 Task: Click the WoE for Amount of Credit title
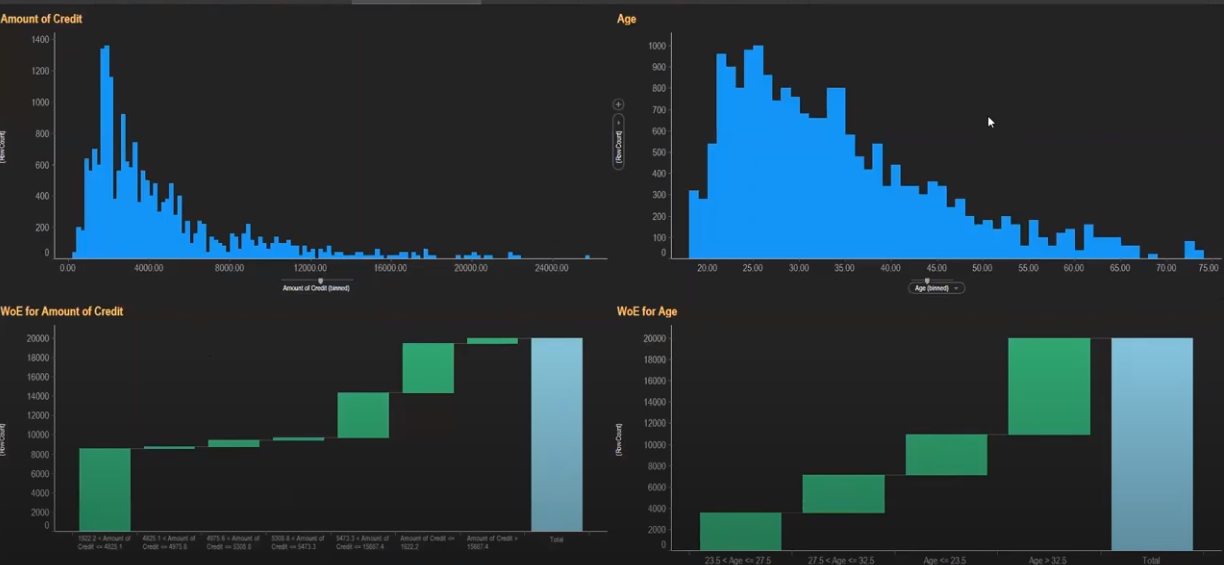click(x=62, y=311)
